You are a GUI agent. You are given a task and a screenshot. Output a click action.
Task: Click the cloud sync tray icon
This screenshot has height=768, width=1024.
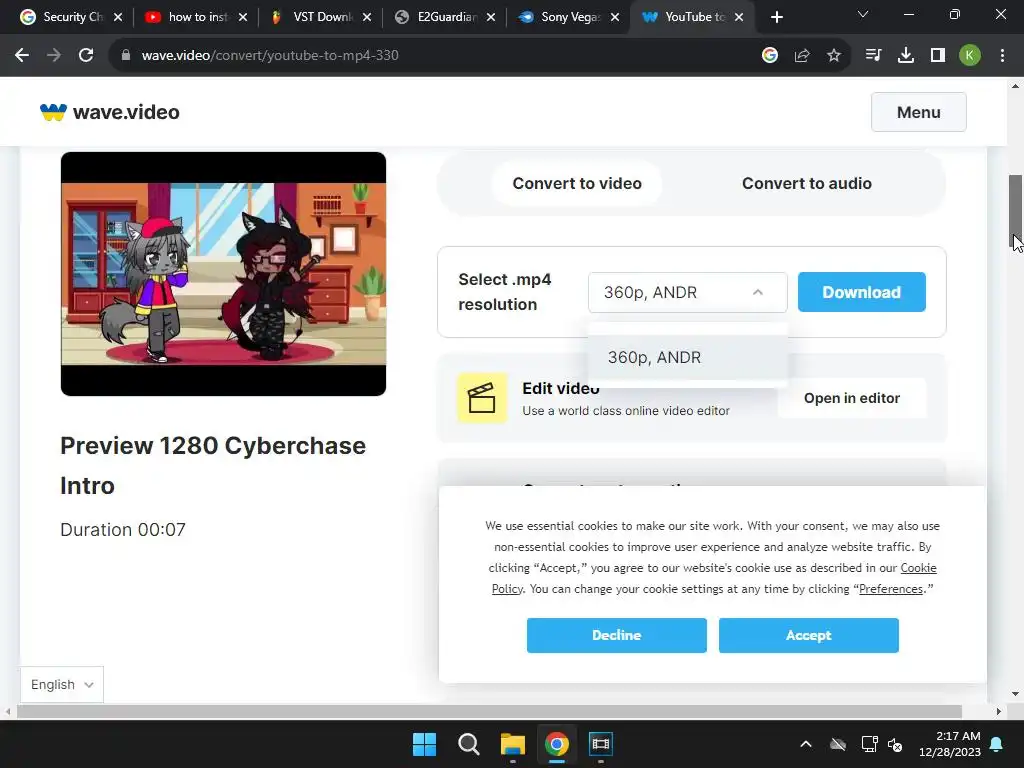[x=838, y=744]
